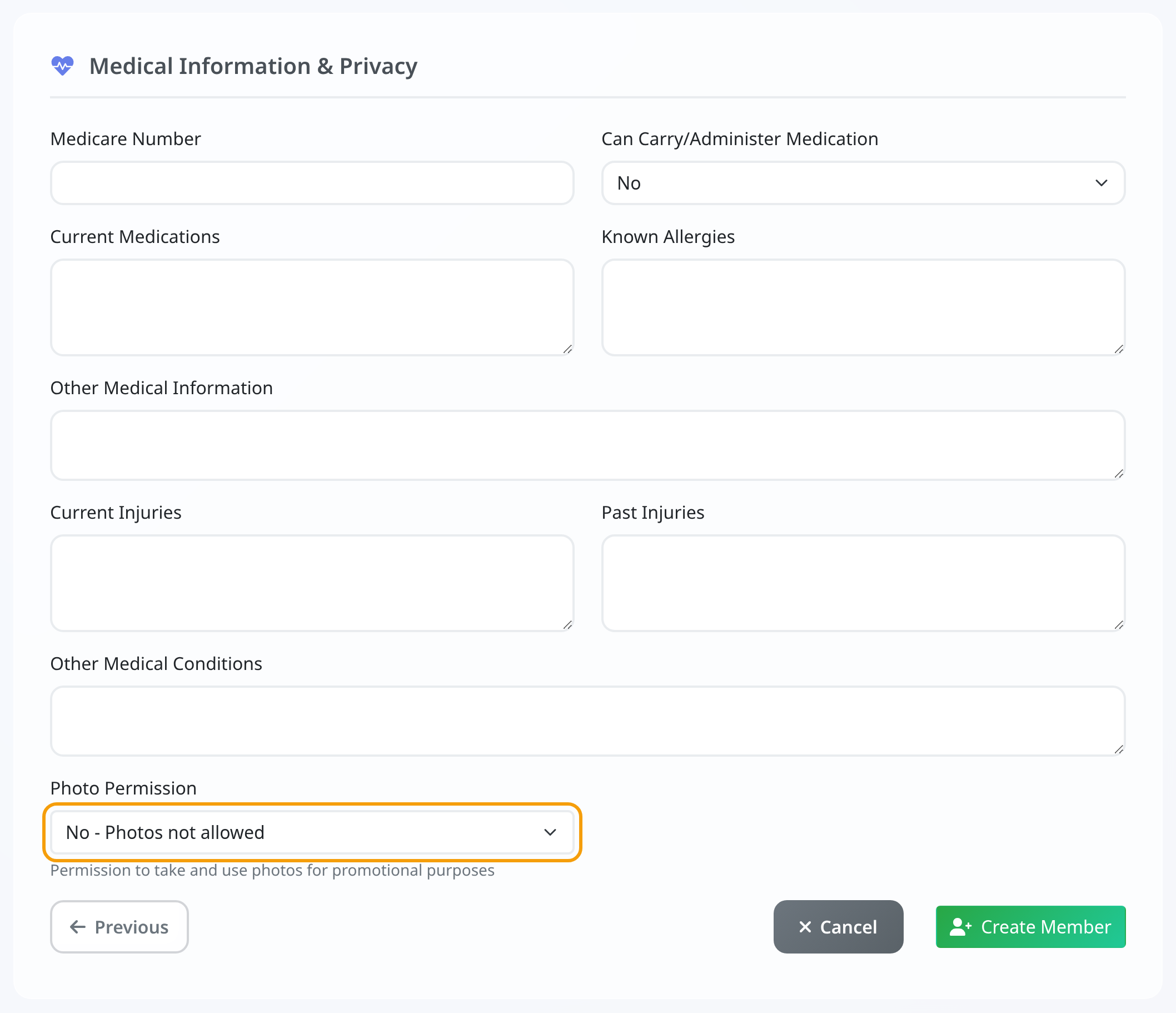Click the Known Allergies label
Screen dimensions: 1176x1013
[668, 237]
